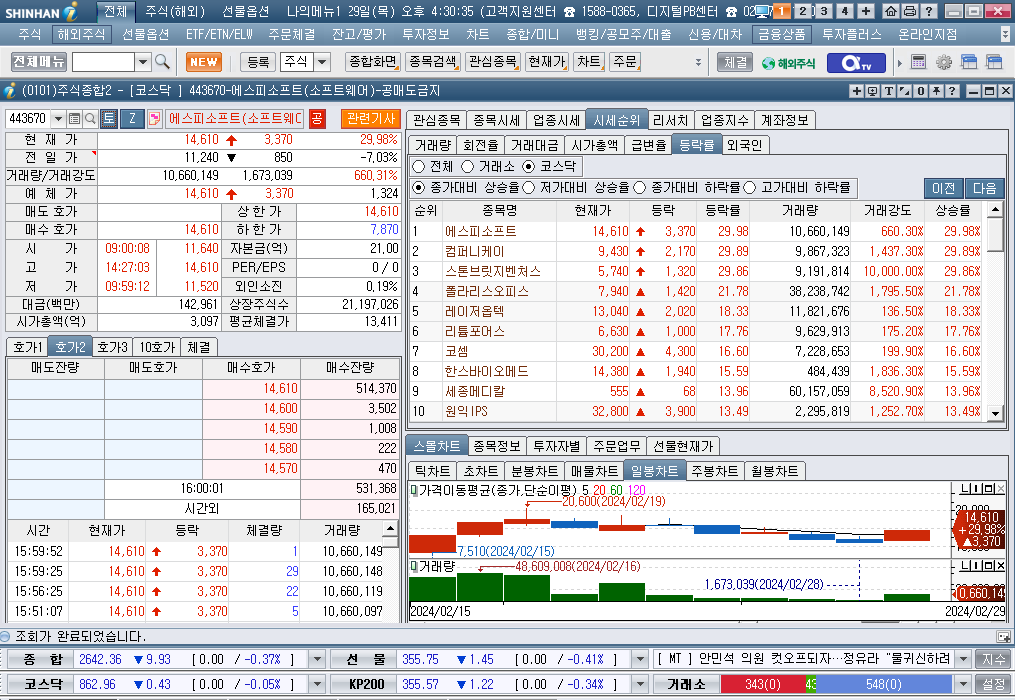Expand the main menu search dropdown arrow
Screen dimensions: 1015x700
point(143,62)
